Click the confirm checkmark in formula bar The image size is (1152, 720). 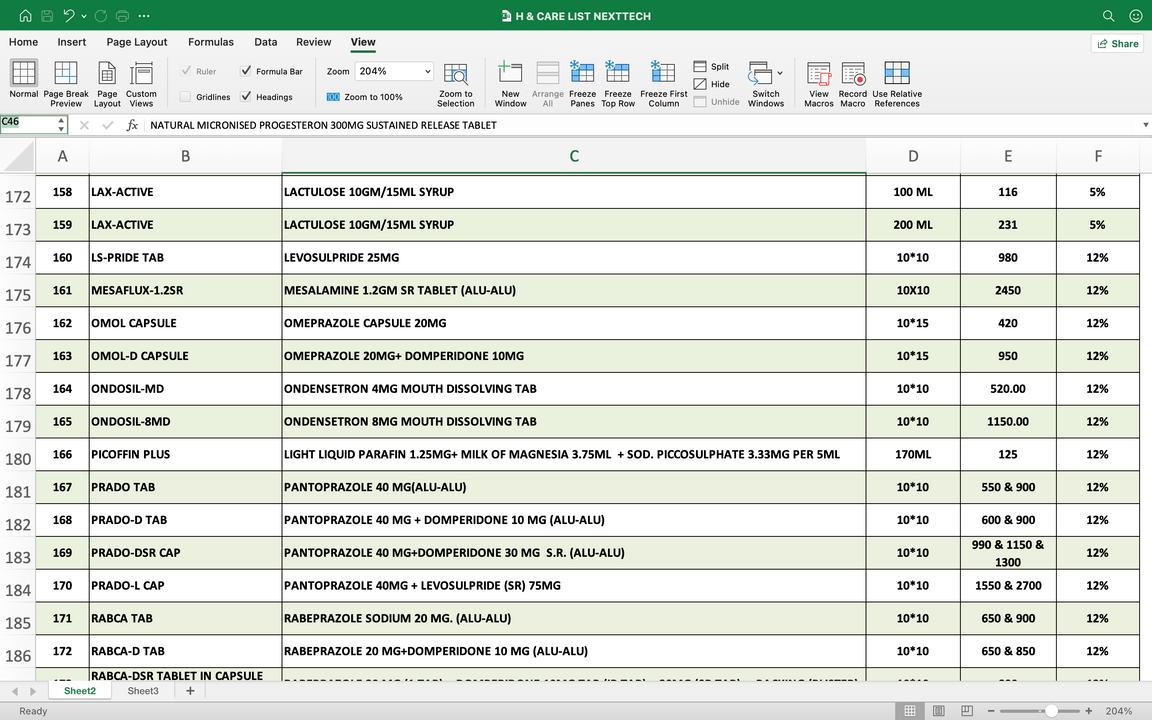(x=108, y=125)
